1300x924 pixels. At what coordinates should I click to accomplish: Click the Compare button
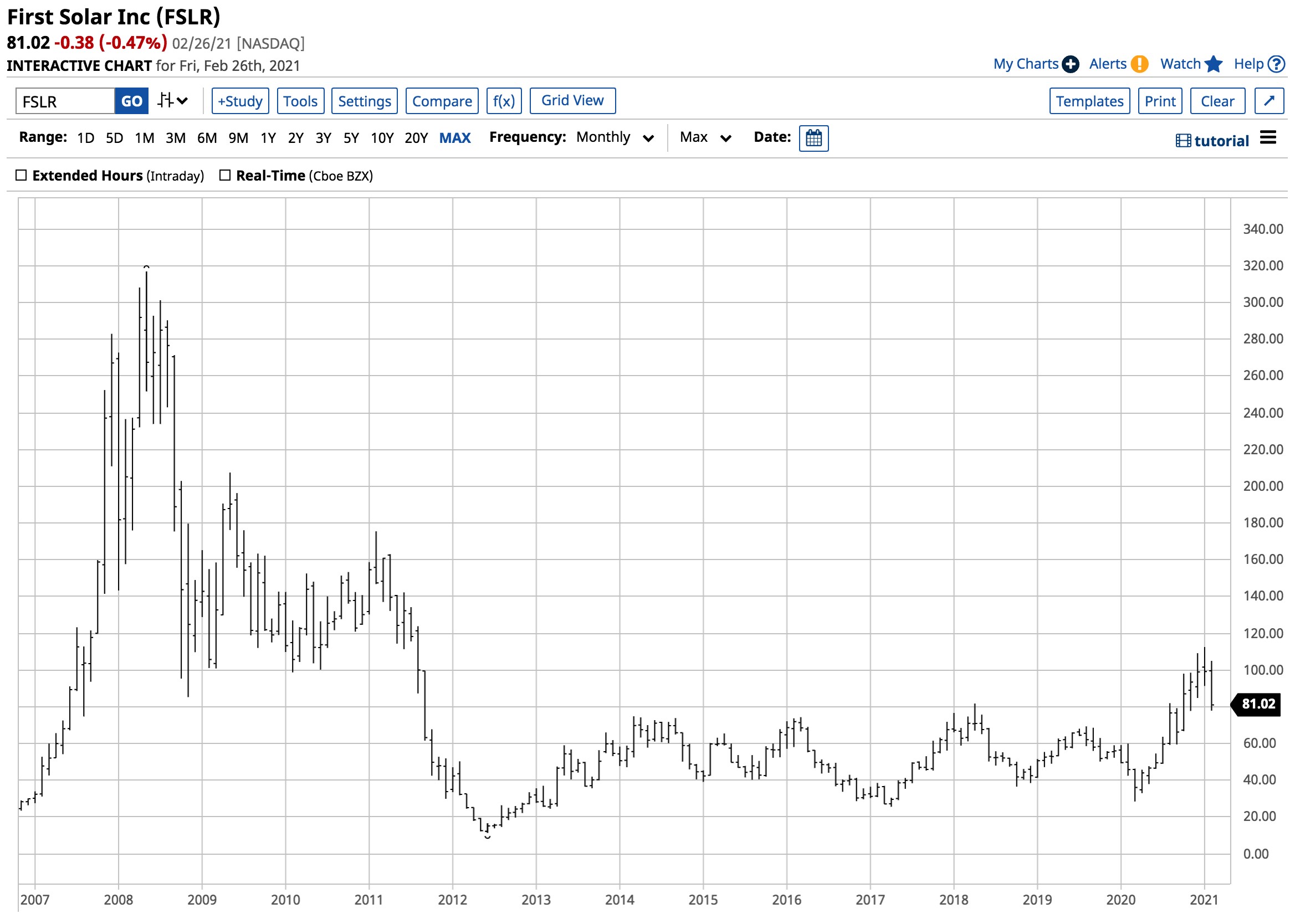tap(442, 101)
